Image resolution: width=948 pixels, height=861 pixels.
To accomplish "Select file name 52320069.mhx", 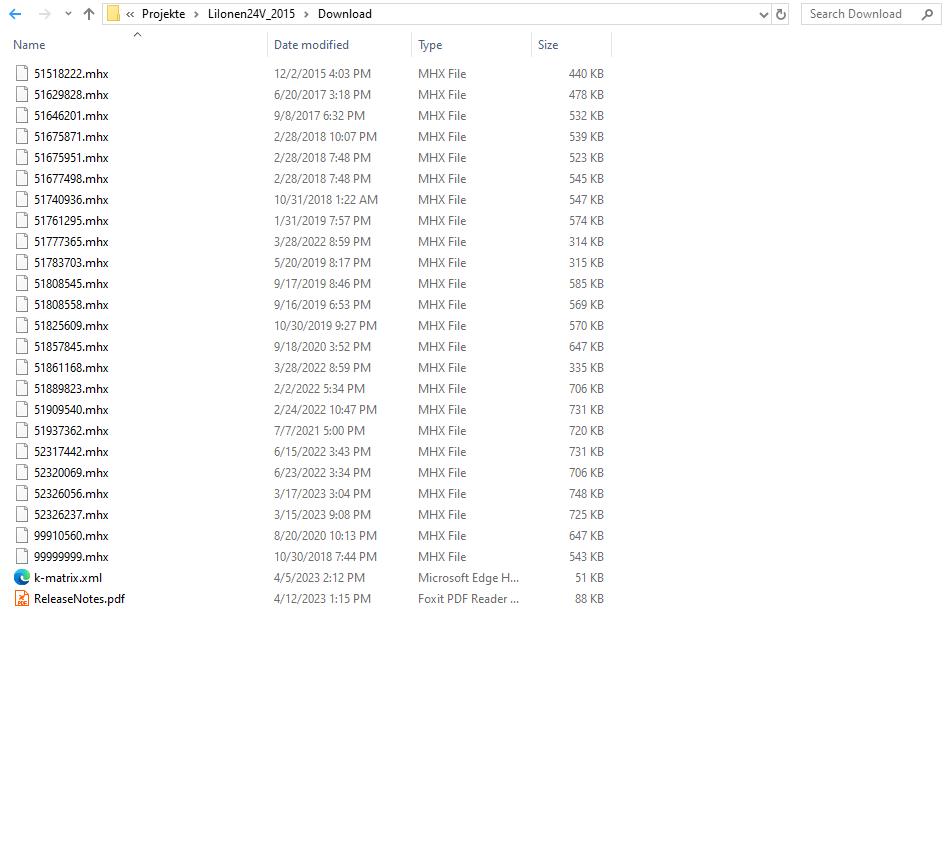I will tap(71, 473).
